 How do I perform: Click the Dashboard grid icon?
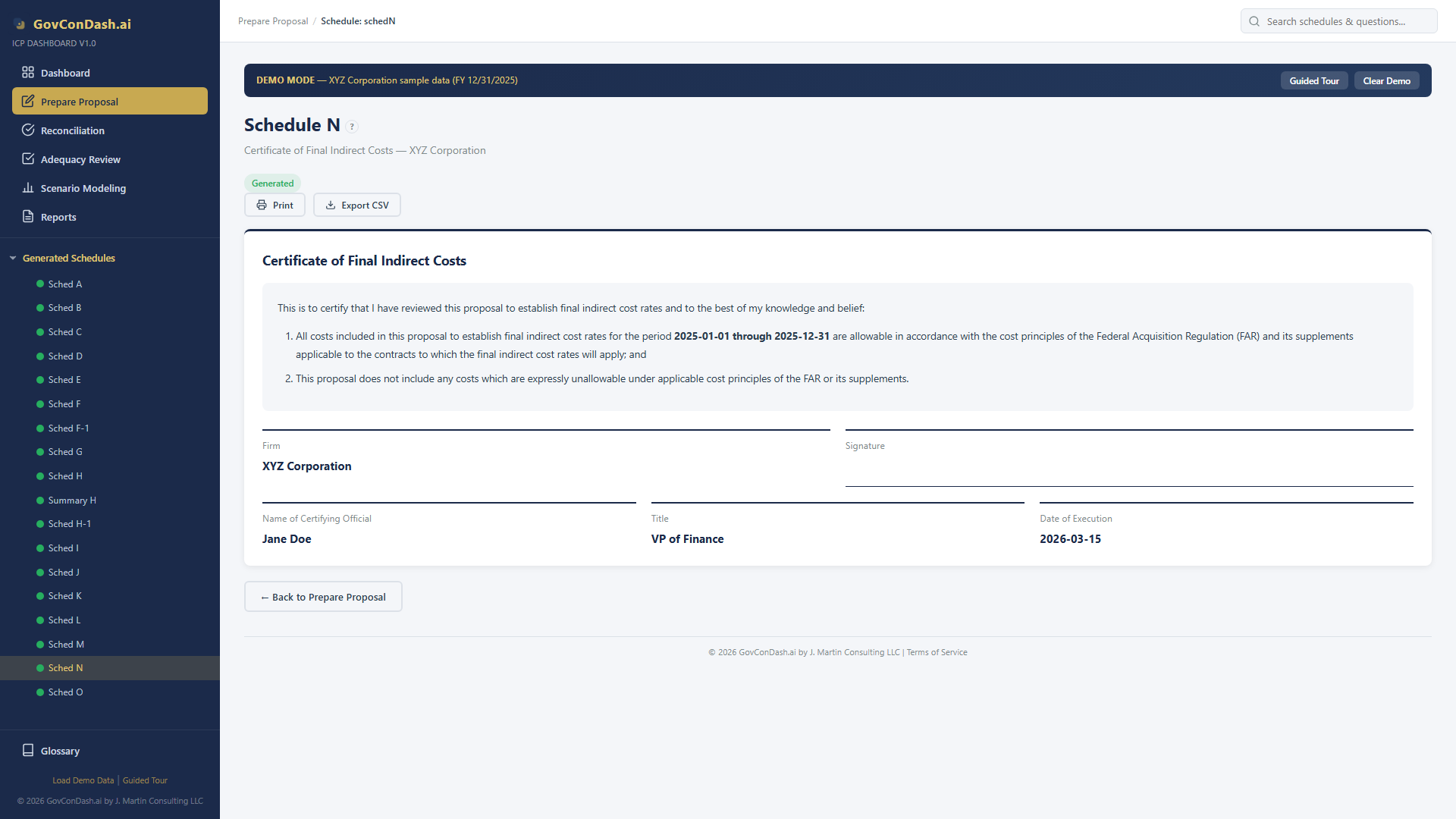coord(28,73)
